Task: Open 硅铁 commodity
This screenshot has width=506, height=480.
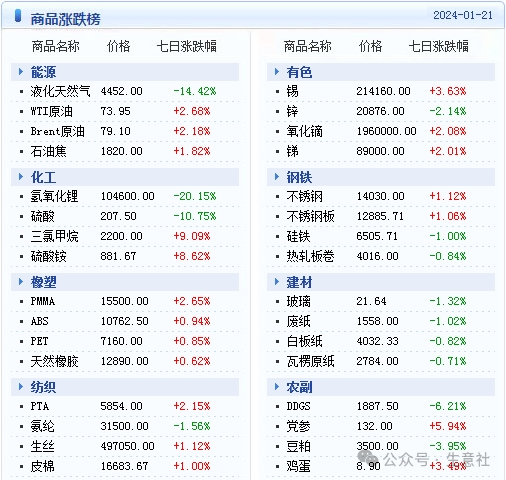Action: pos(298,236)
